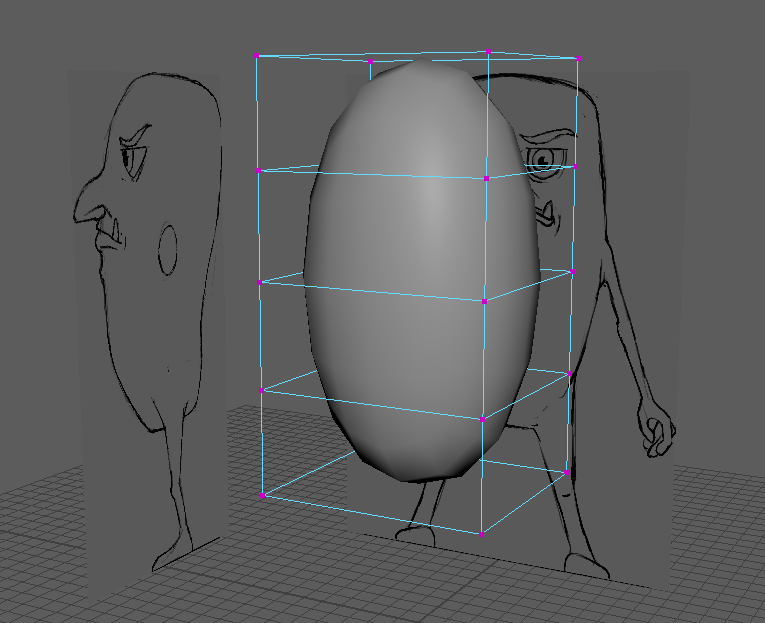Viewport: 765px width, 623px height.
Task: Pick middle-row lattice point on right edge
Action: tap(573, 271)
